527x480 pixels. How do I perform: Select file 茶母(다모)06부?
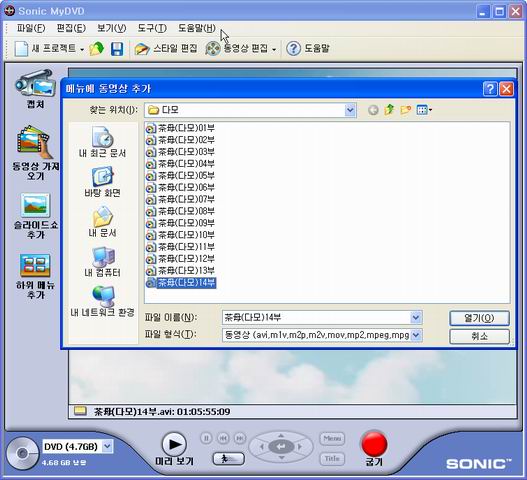click(x=180, y=187)
